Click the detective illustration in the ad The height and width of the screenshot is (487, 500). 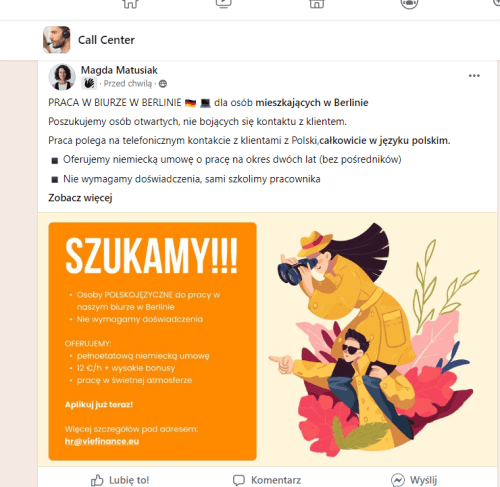click(x=373, y=340)
